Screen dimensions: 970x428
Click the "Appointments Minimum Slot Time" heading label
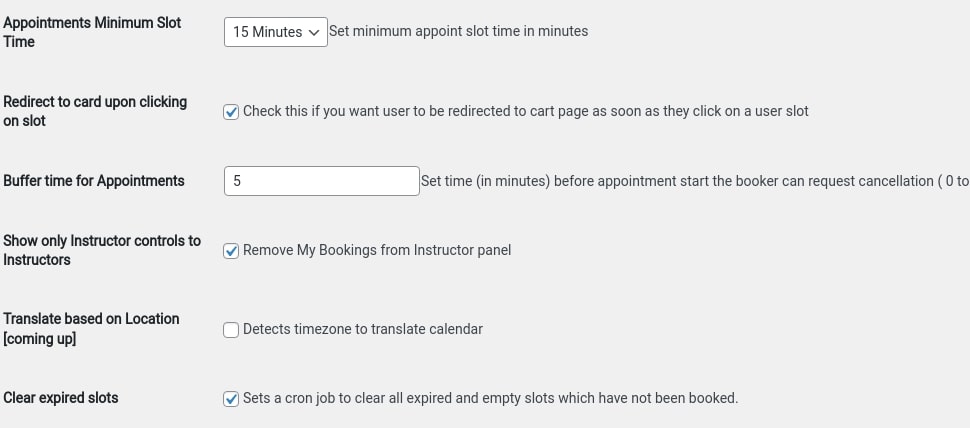click(92, 32)
